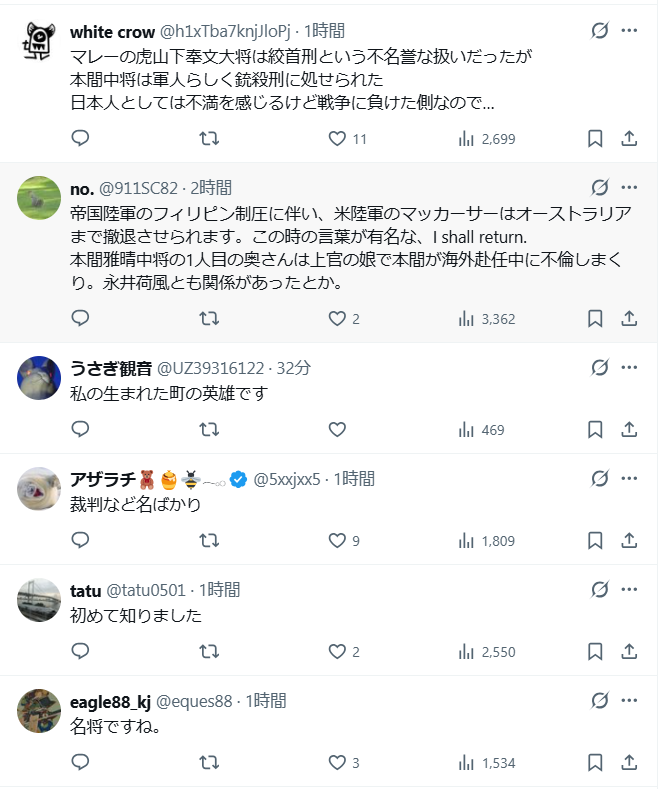
Task: Open more options on eagle88_kj's post
Action: click(x=629, y=701)
